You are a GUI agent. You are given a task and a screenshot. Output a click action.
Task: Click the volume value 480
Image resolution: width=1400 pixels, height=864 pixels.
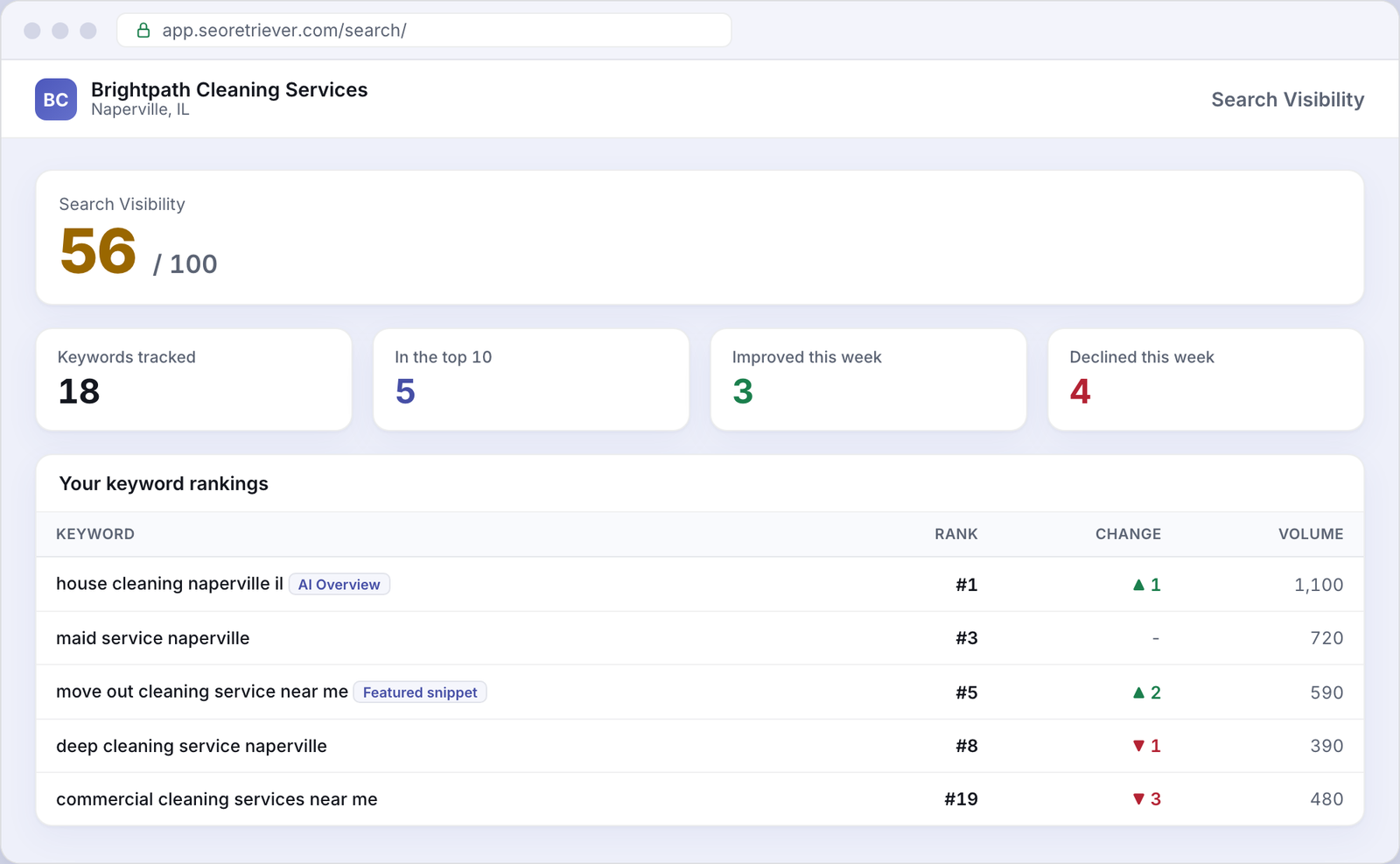(x=1327, y=799)
